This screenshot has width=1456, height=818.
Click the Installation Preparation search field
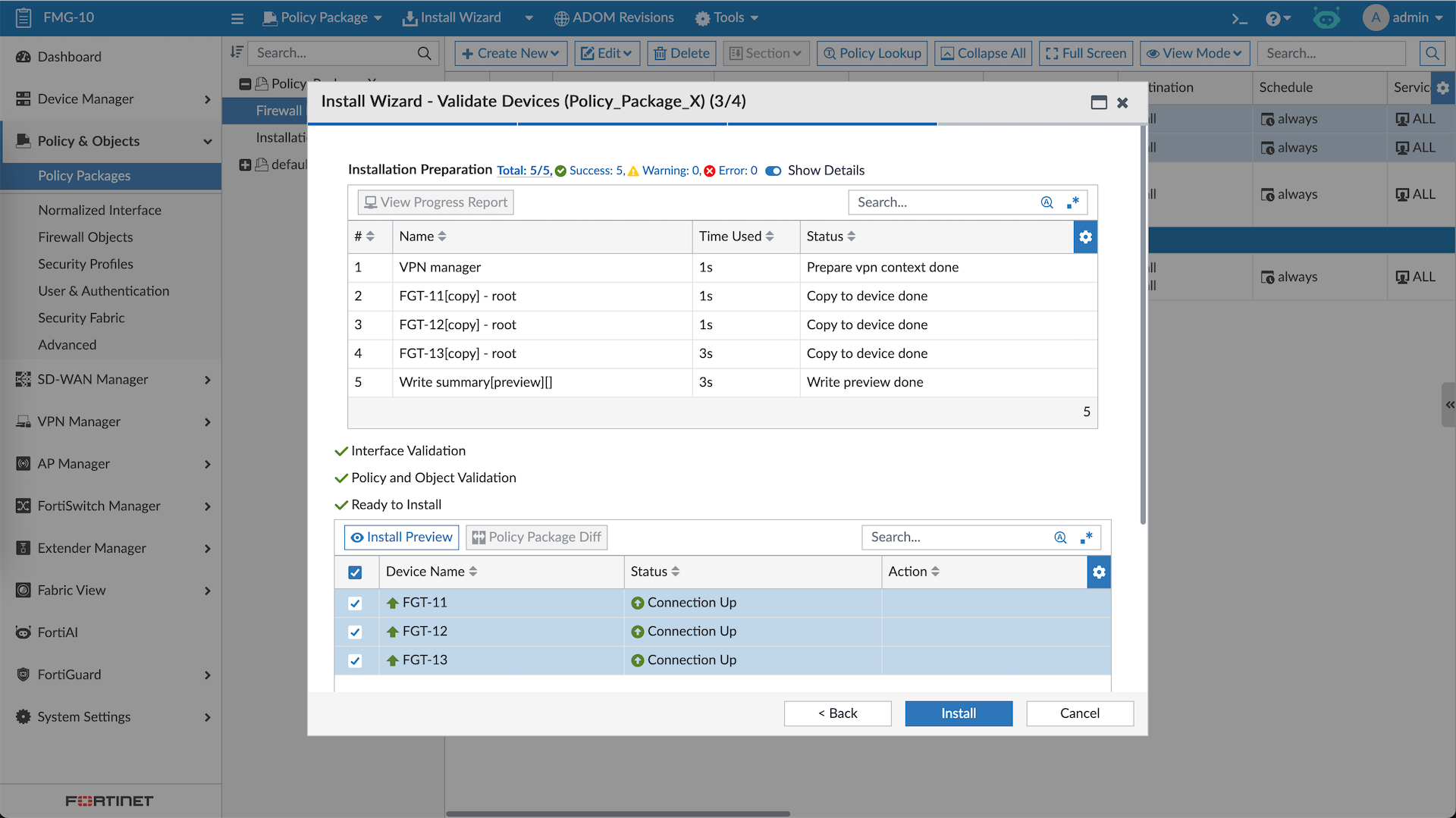click(944, 202)
